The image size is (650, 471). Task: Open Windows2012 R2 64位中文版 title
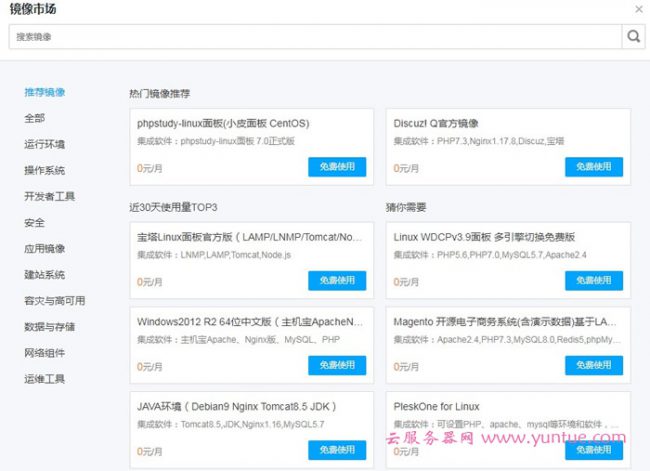click(250, 322)
